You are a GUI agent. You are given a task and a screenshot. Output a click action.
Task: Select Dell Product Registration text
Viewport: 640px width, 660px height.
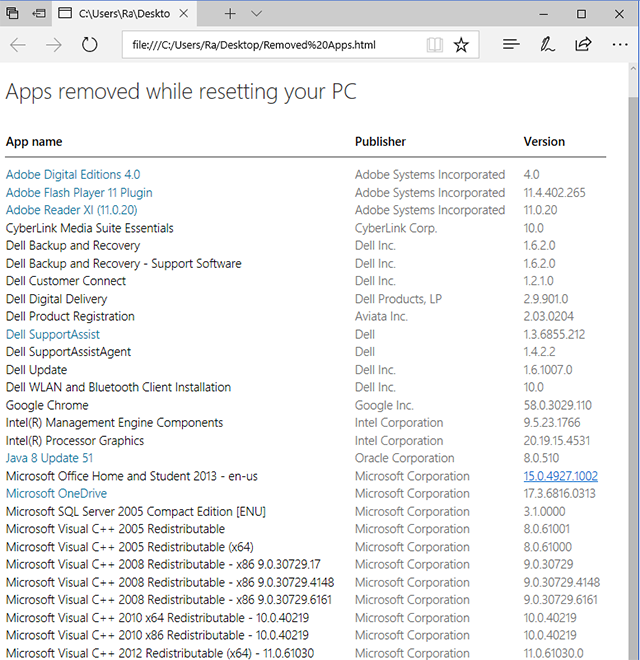point(70,316)
